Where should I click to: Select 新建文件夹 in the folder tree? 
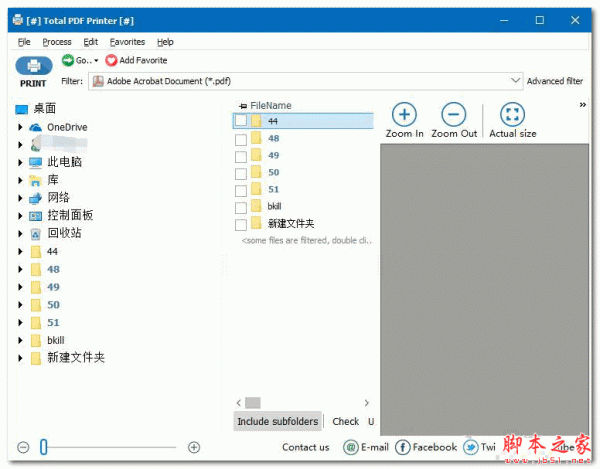click(76, 358)
